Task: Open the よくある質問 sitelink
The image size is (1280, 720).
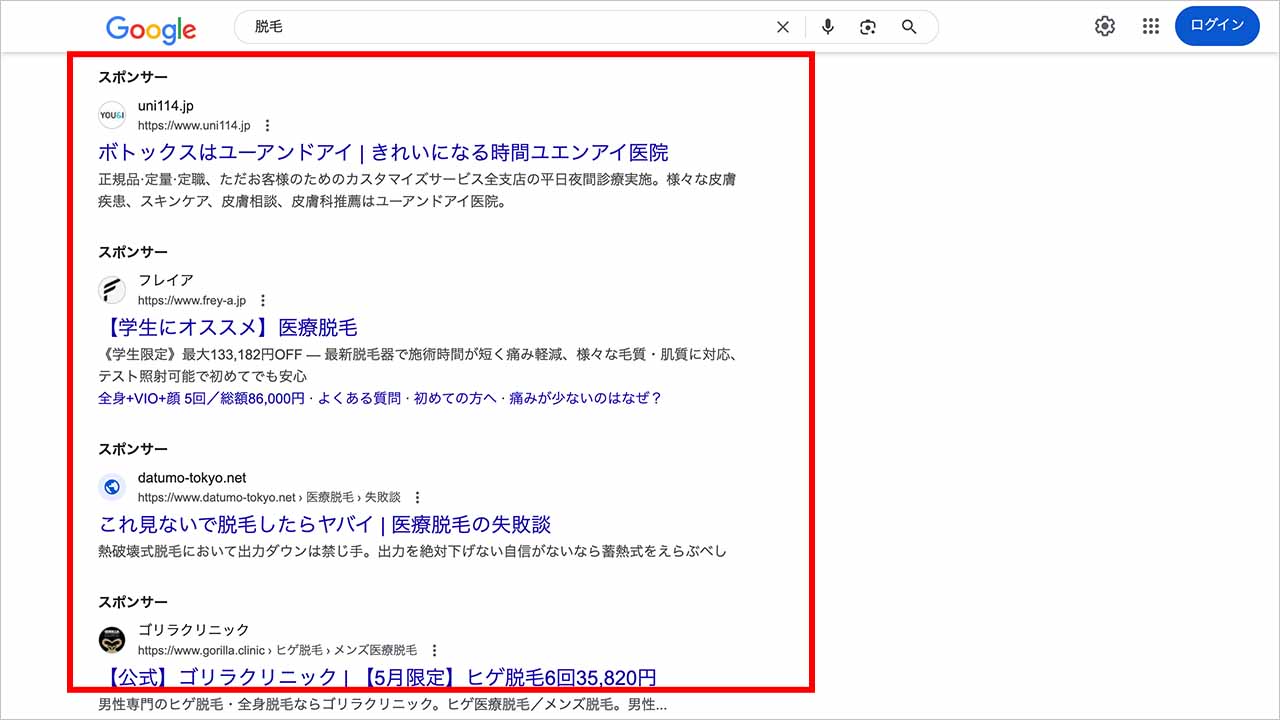Action: point(358,398)
